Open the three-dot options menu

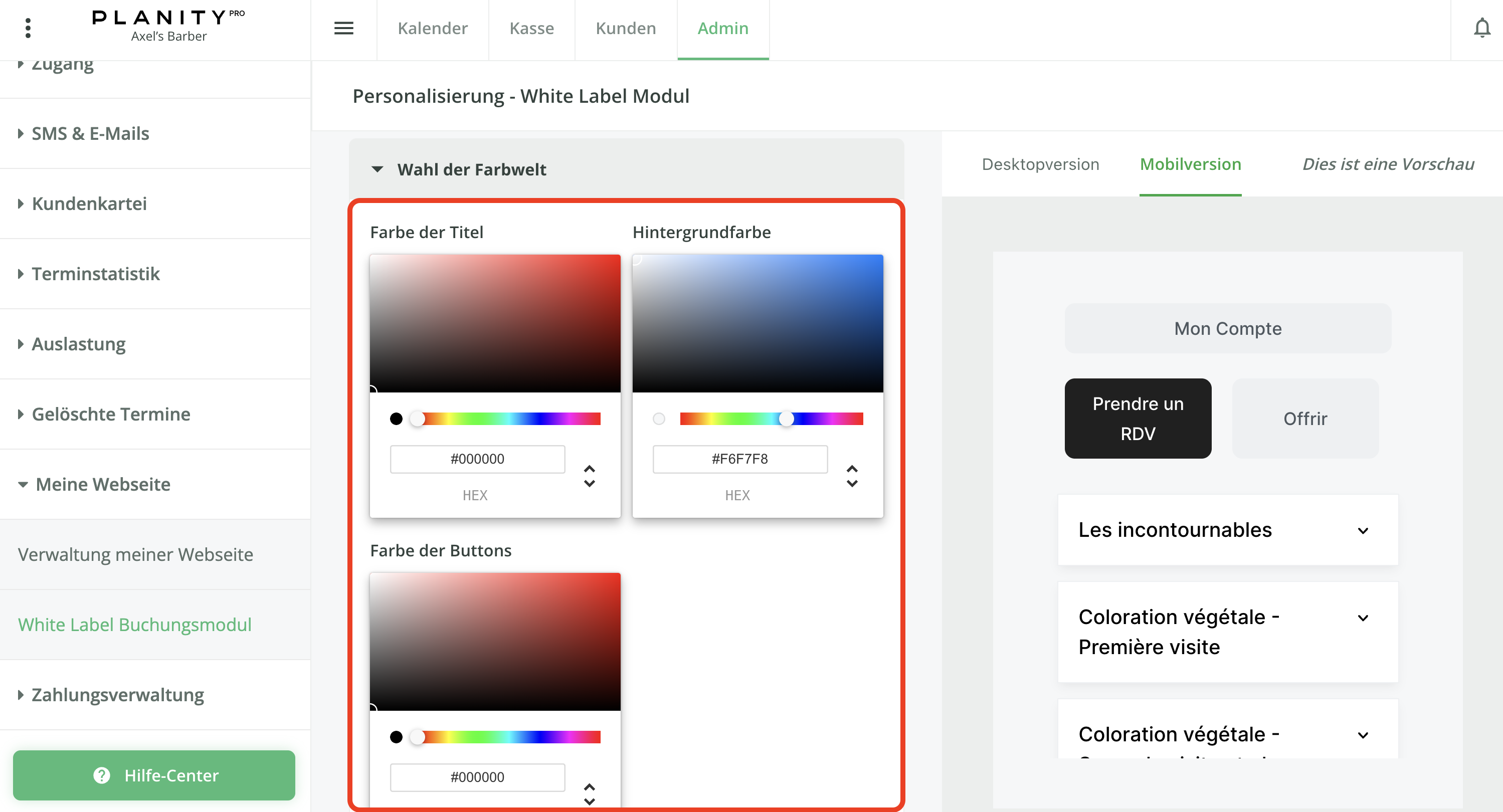[x=28, y=28]
